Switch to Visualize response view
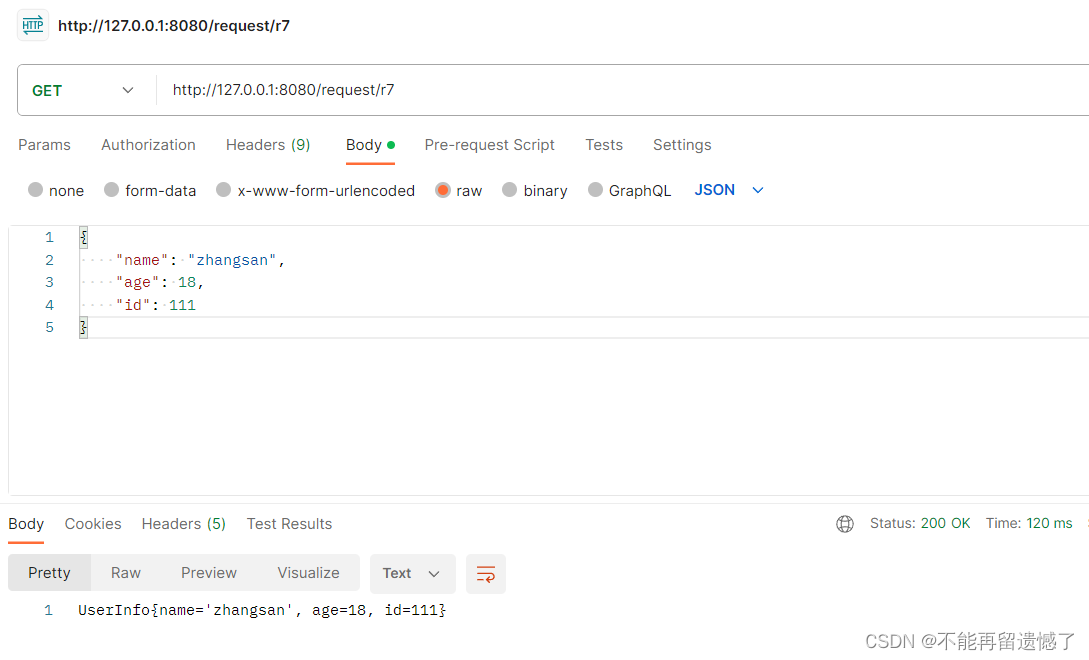Viewport: 1089px width, 660px height. click(x=308, y=573)
